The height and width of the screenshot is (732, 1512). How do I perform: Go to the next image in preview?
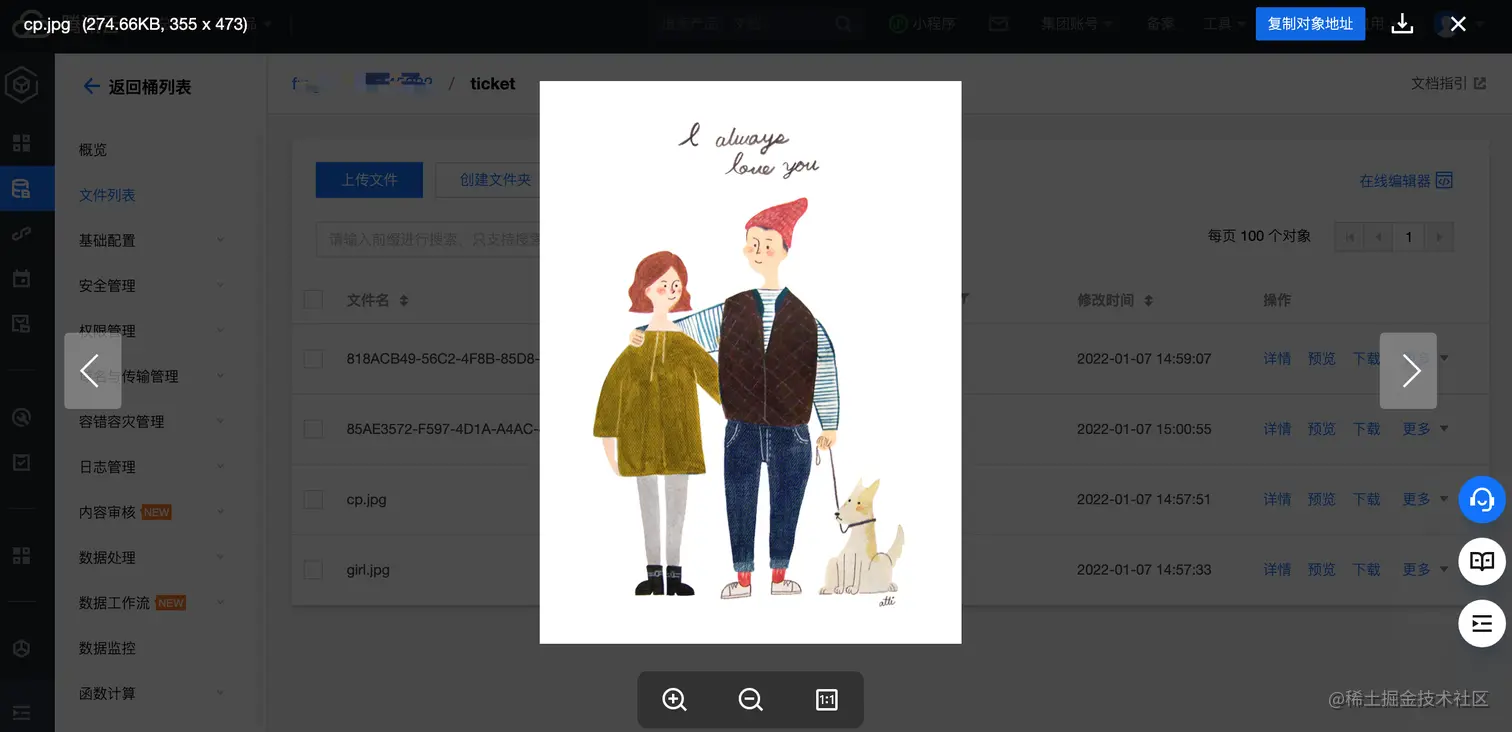click(x=1408, y=371)
